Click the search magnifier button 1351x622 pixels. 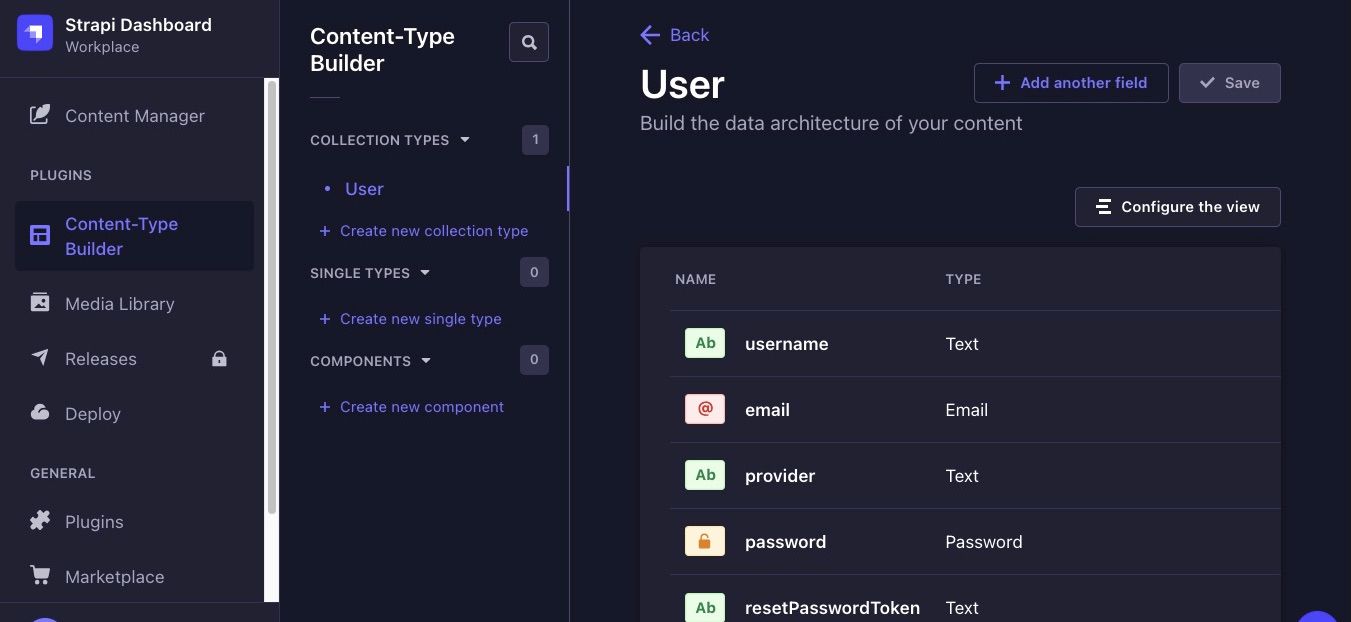tap(529, 43)
